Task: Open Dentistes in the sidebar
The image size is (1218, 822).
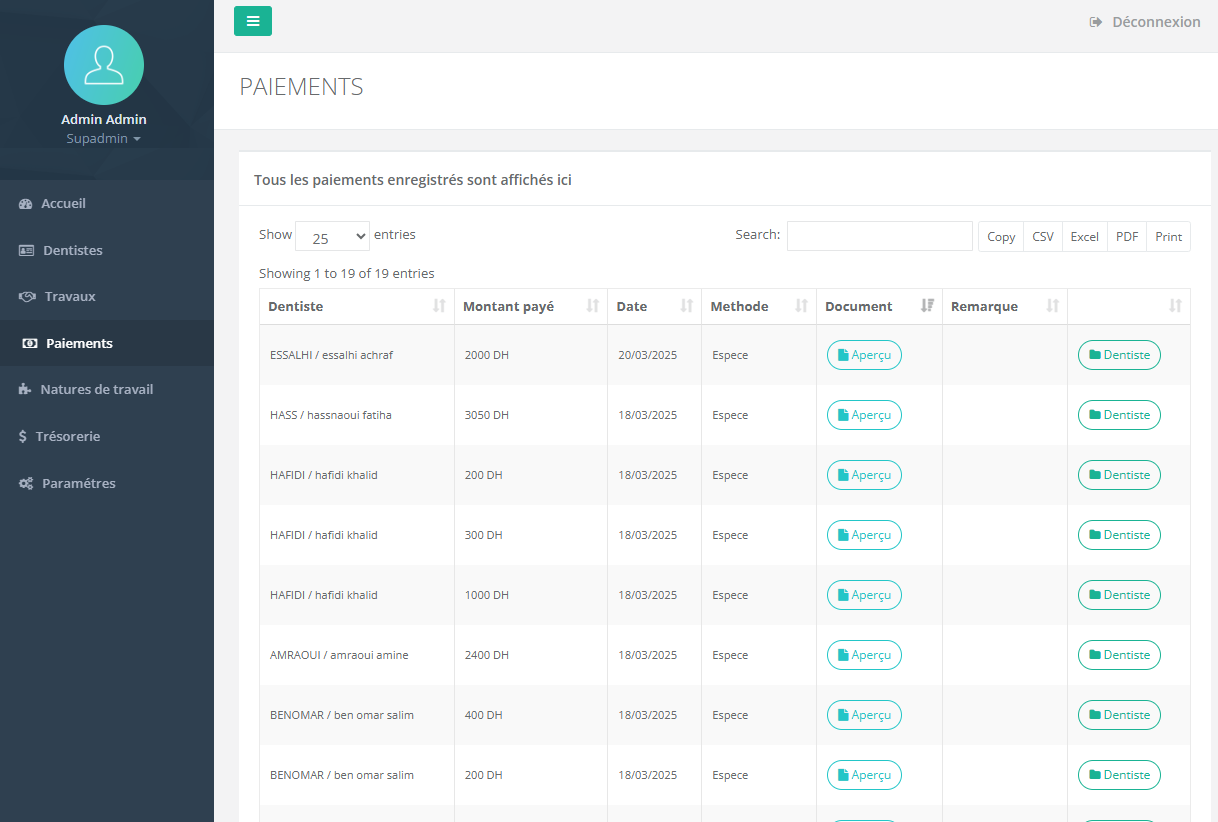Action: (72, 250)
